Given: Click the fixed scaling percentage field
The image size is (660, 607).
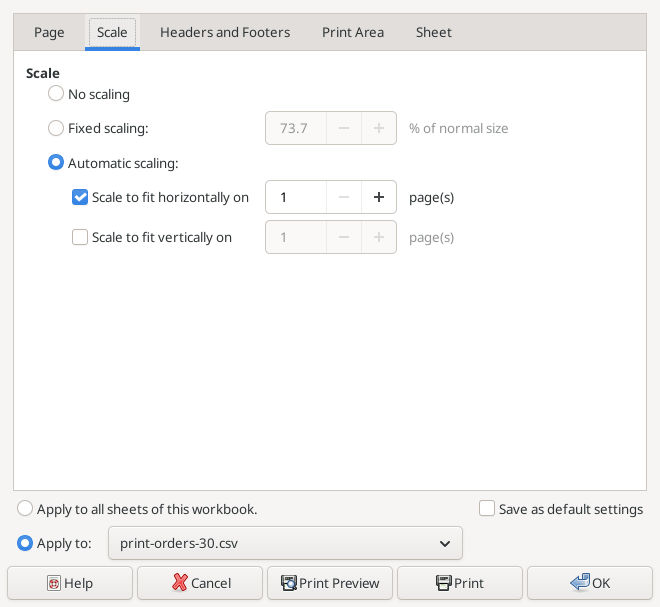Looking at the screenshot, I should click(x=296, y=128).
